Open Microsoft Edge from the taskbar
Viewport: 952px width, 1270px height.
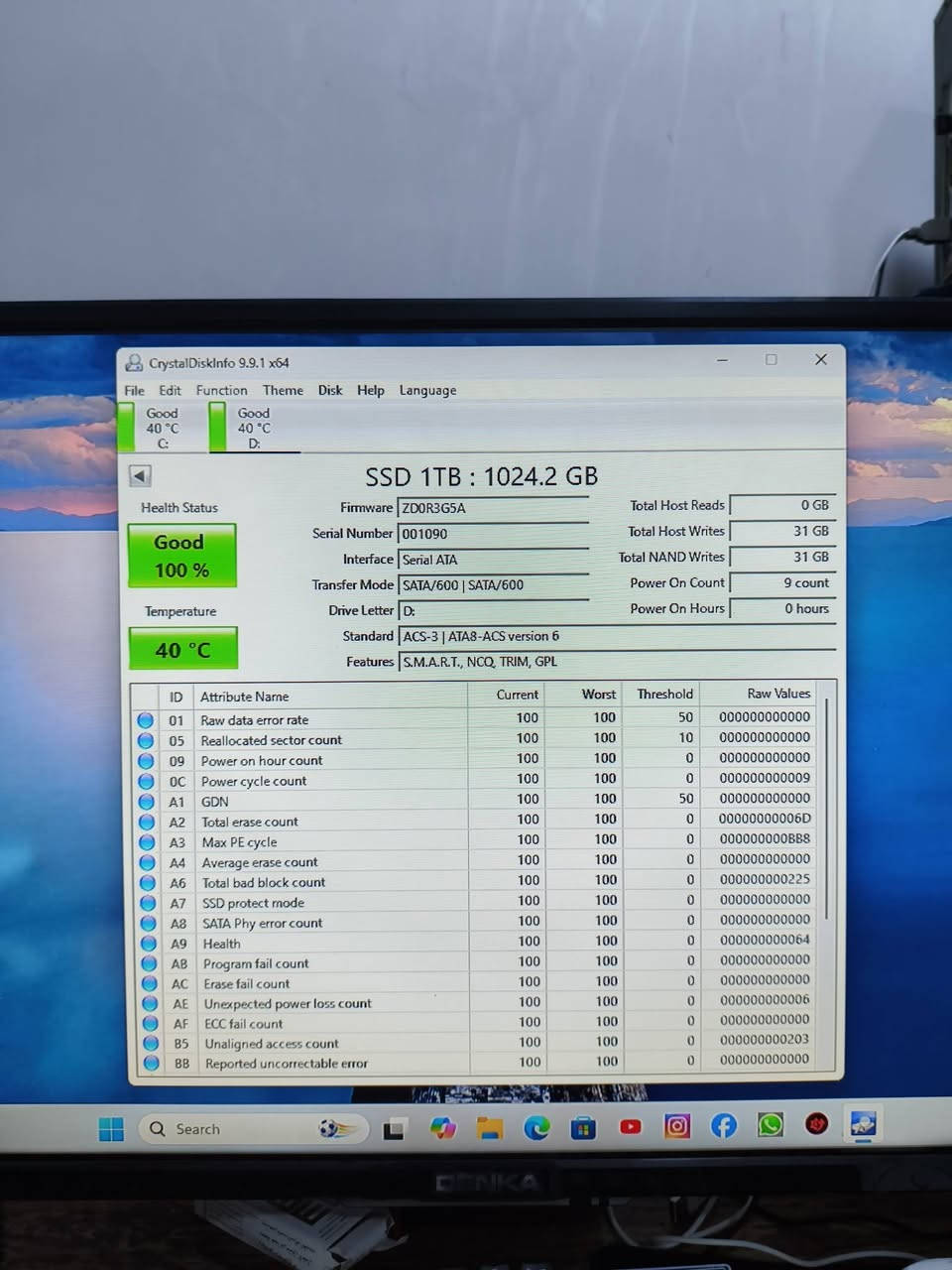[x=536, y=1128]
